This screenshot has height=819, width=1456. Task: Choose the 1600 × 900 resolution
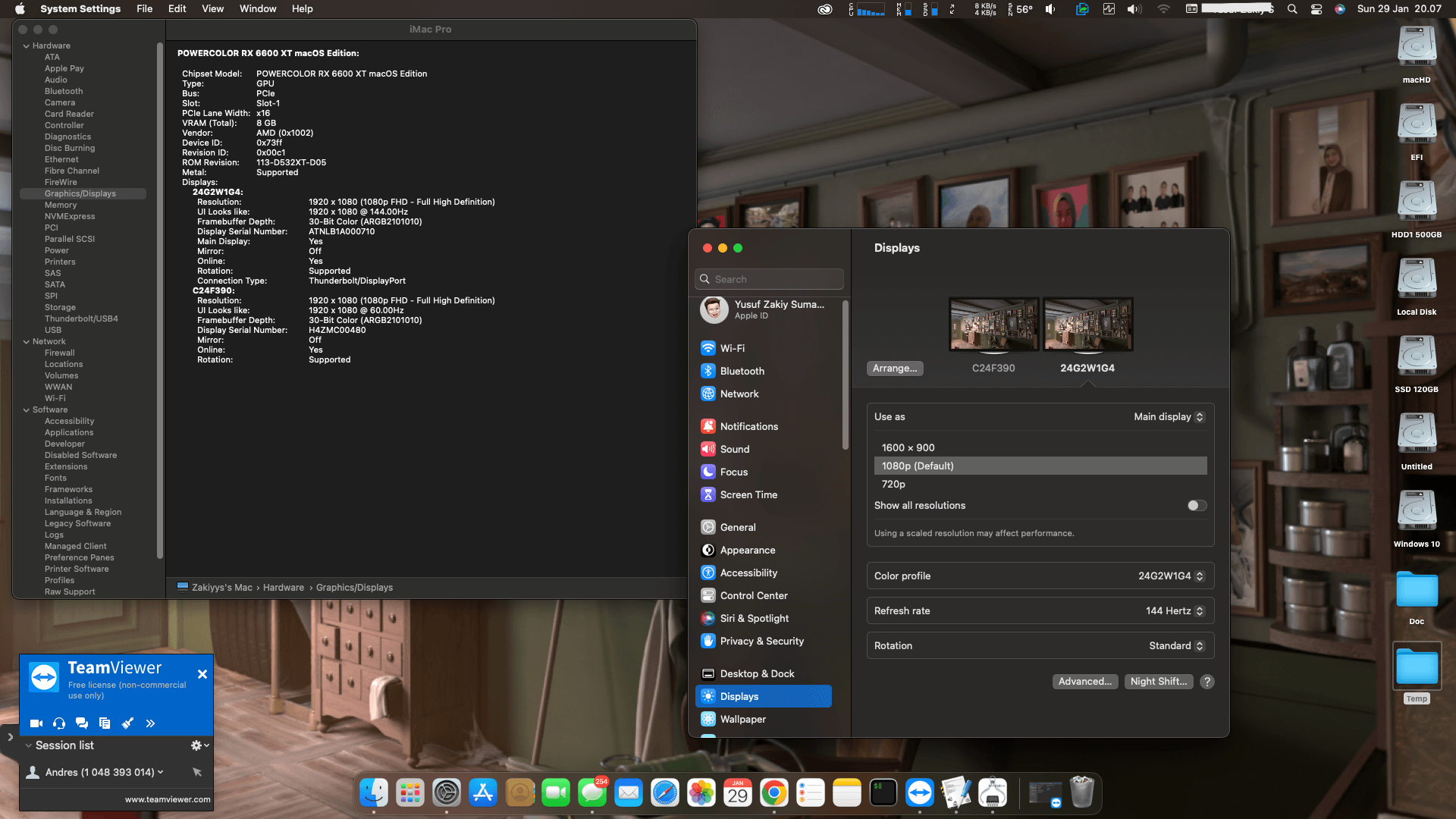pyautogui.click(x=1040, y=448)
